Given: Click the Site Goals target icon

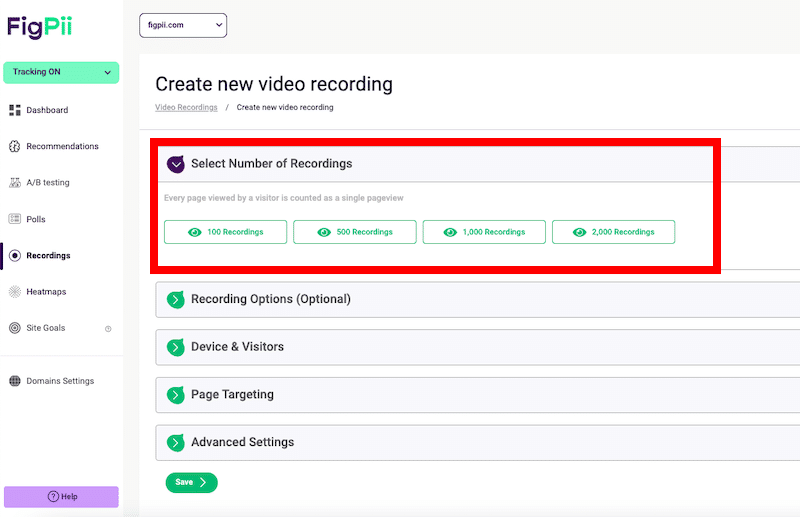Looking at the screenshot, I should click(15, 328).
